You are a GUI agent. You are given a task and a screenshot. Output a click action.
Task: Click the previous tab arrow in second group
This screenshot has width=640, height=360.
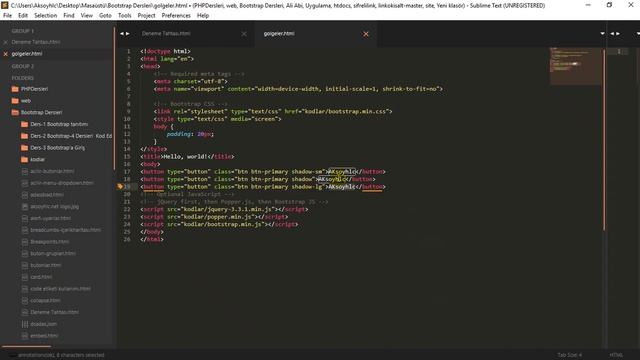[x=612, y=33]
